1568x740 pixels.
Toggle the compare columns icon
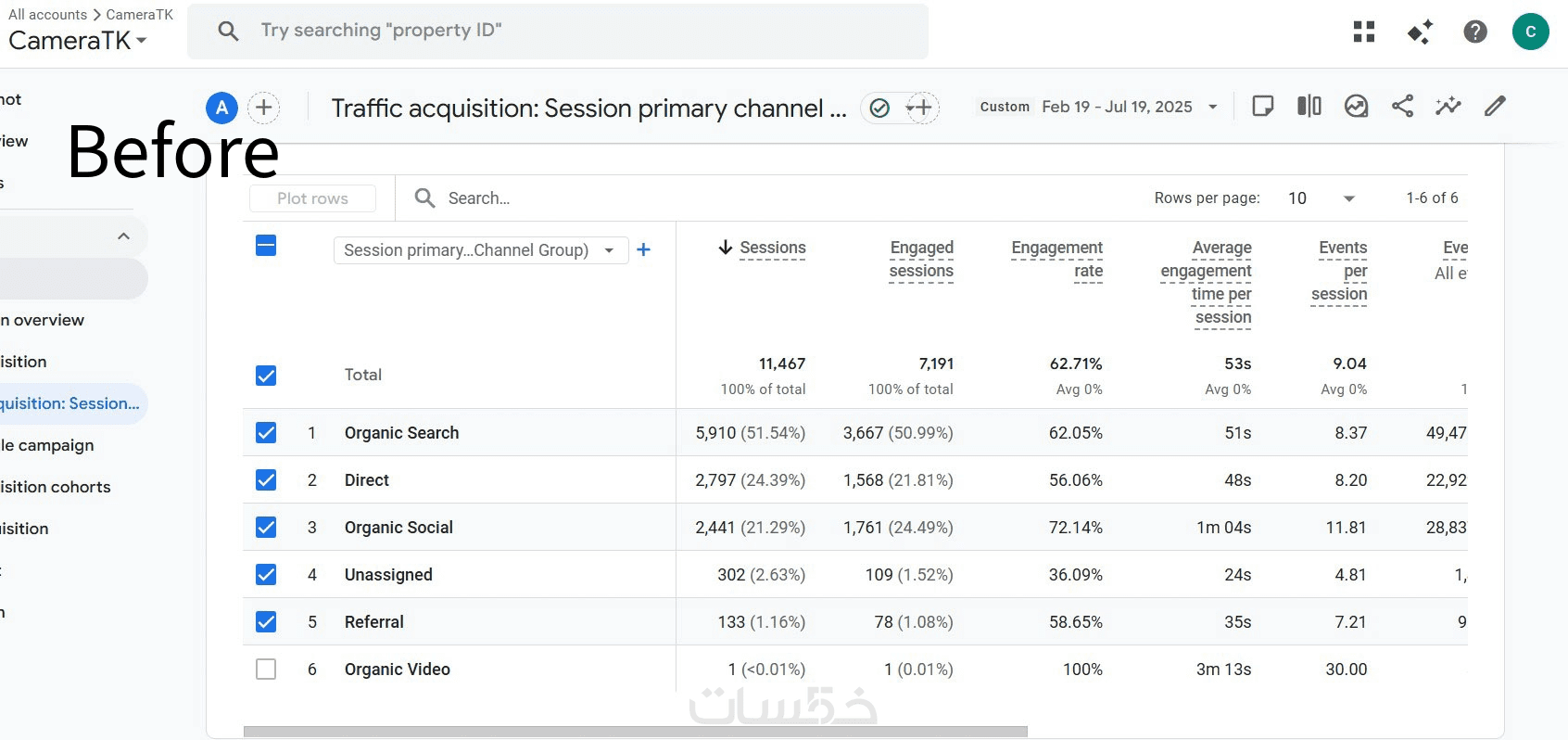[x=1309, y=106]
